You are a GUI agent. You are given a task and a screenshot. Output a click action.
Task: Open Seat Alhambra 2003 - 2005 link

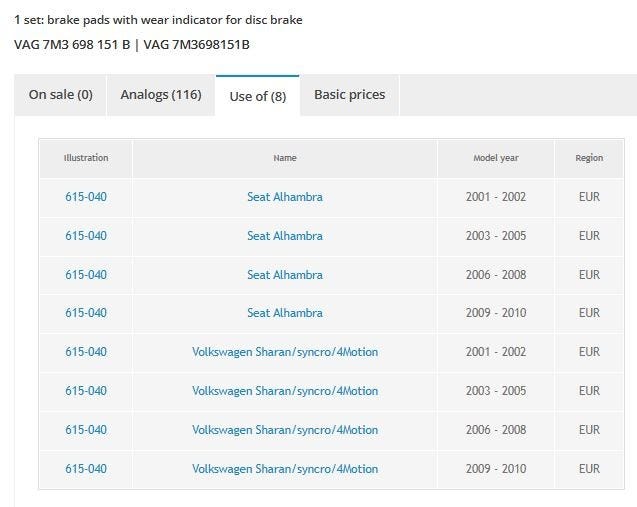285,236
